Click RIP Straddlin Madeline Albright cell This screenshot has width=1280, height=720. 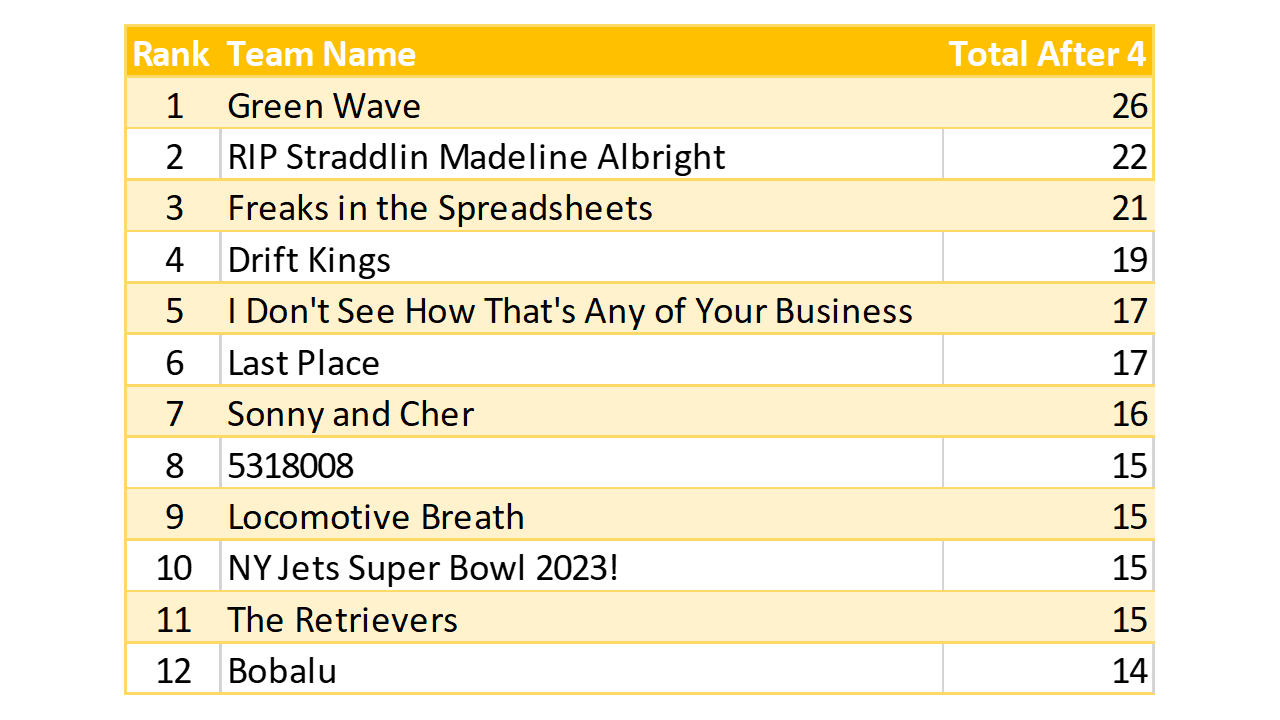tap(476, 157)
